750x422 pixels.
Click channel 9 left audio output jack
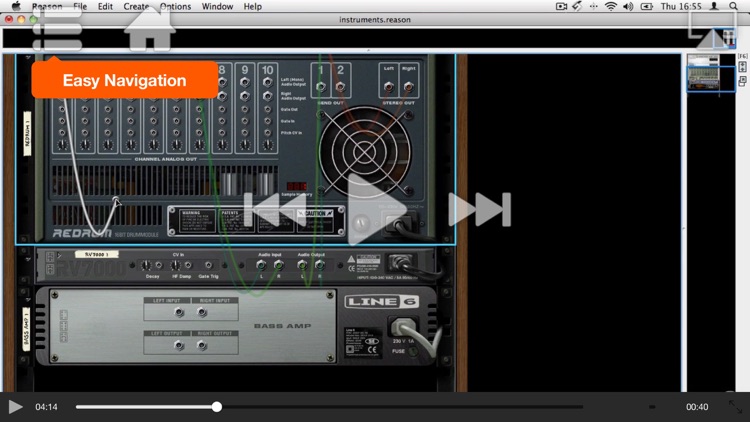coord(244,82)
